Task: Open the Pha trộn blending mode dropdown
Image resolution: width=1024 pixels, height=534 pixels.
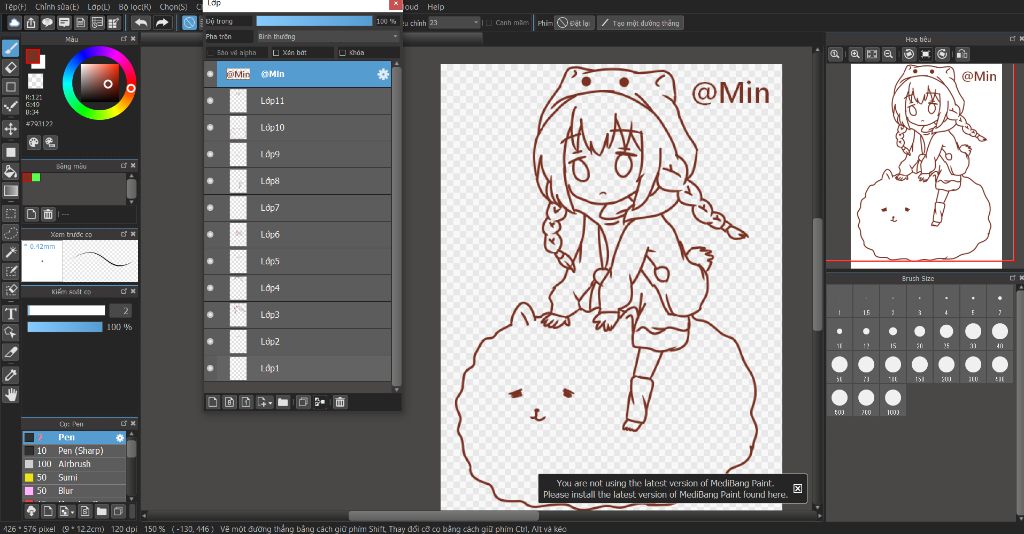Action: 327,37
